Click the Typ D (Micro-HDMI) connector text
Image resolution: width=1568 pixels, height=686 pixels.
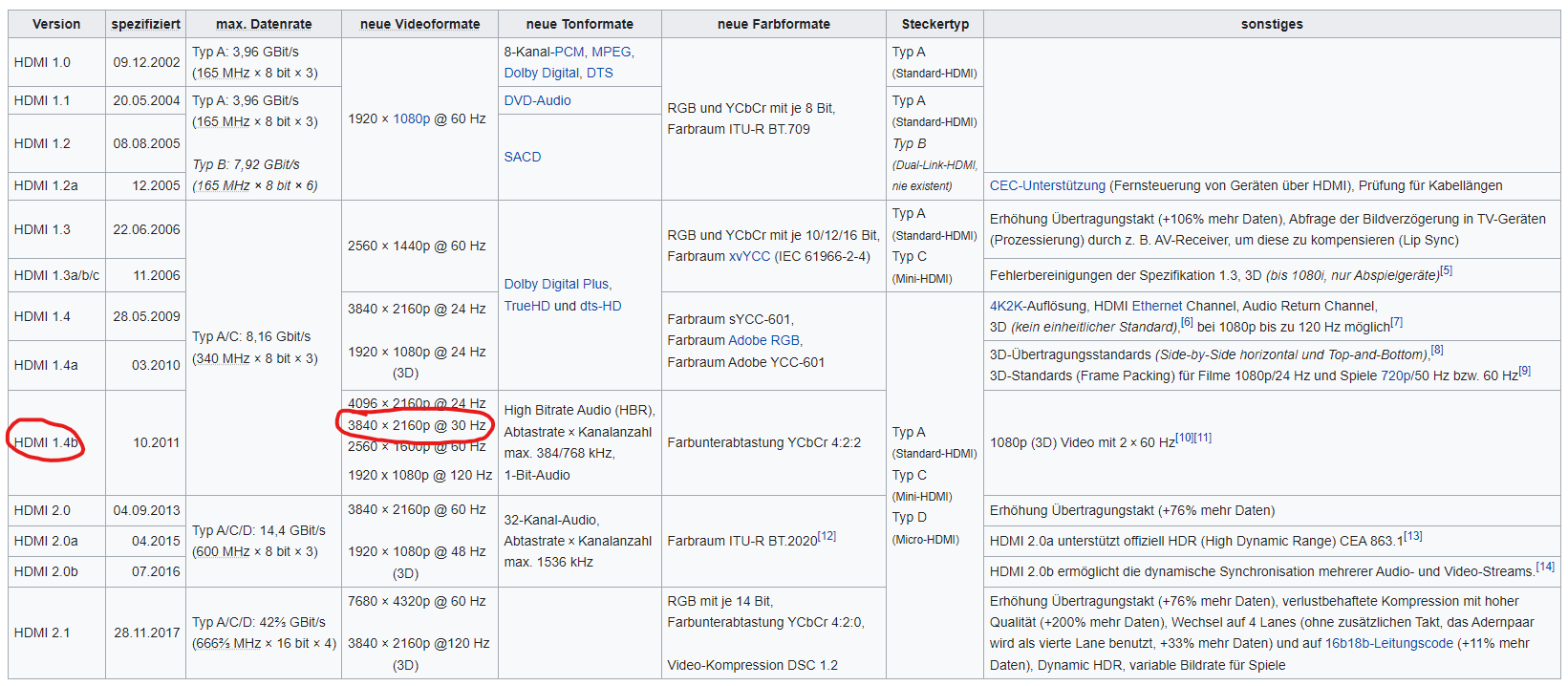tap(926, 528)
